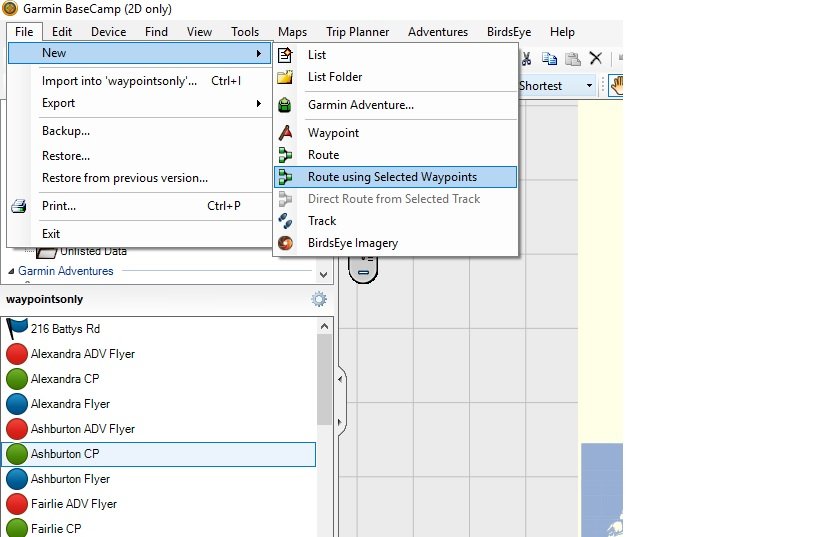Screen dimensions: 819x537
Task: Click the red circle icon for Ashburton ADV Flyer
Action: pos(17,429)
